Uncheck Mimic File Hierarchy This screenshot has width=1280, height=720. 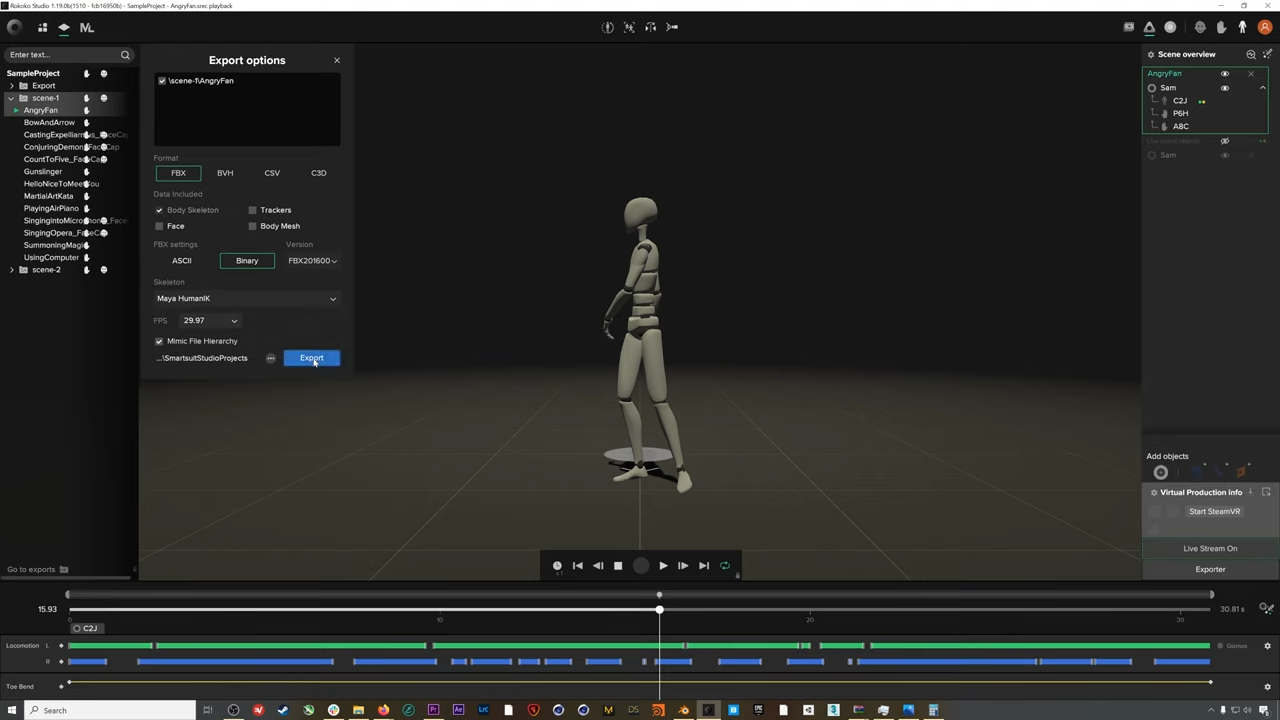(x=159, y=341)
